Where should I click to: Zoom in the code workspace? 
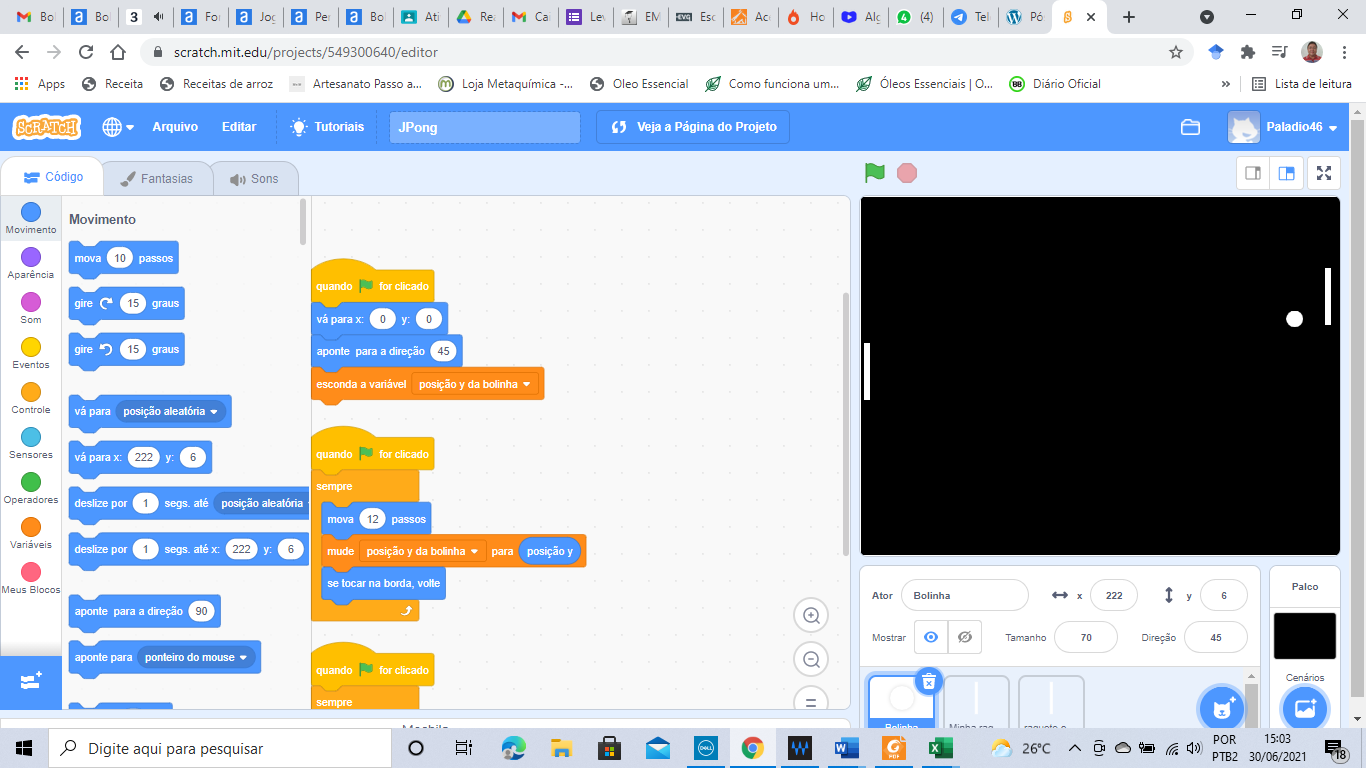click(x=811, y=616)
